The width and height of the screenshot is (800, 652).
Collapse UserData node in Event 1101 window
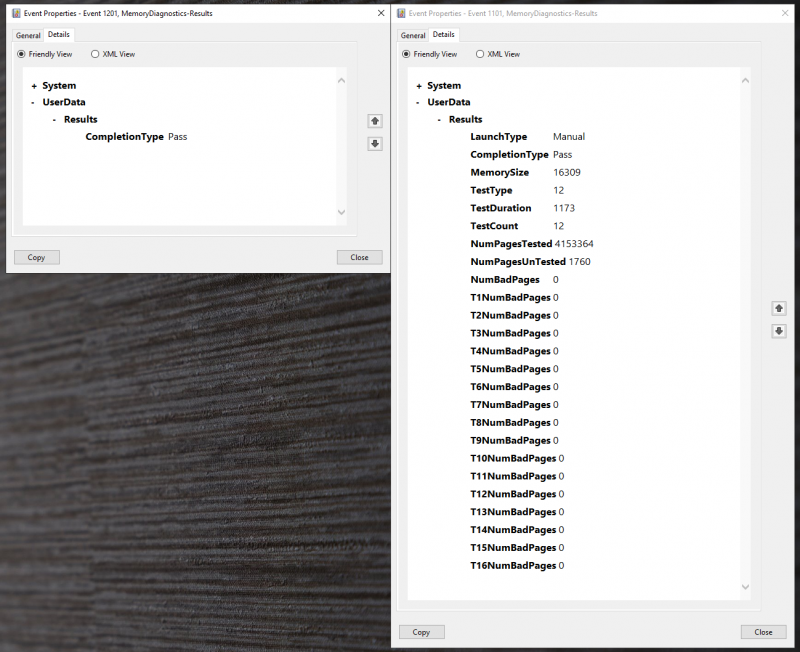click(x=419, y=102)
